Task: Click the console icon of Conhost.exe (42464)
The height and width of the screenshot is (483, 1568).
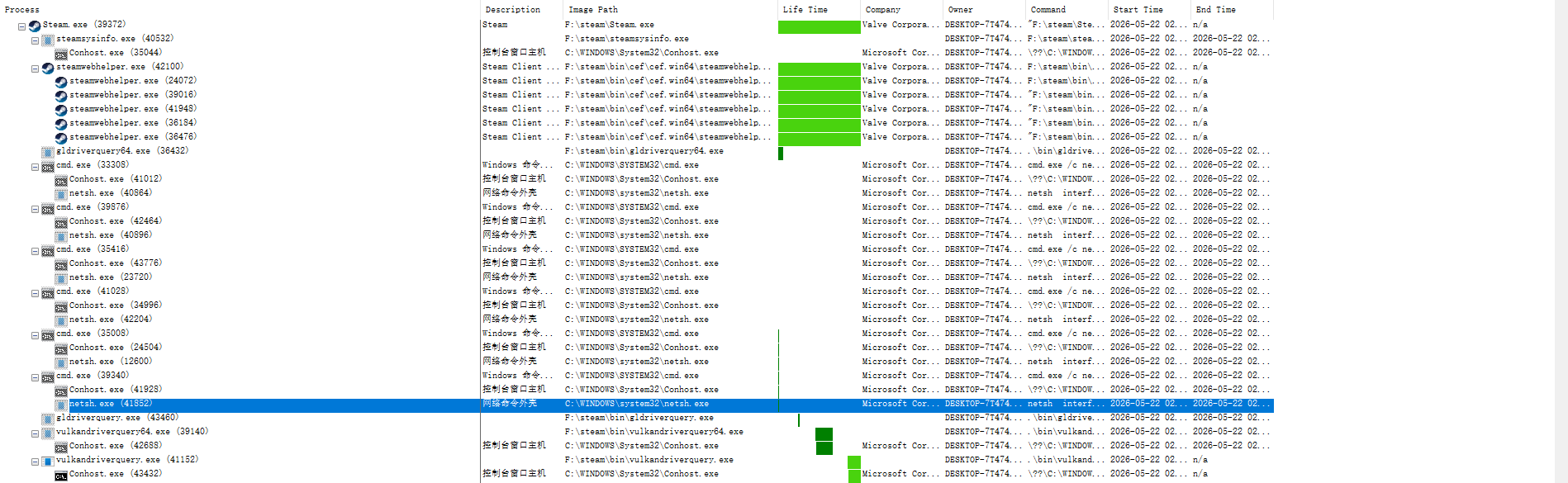Action: tap(61, 222)
